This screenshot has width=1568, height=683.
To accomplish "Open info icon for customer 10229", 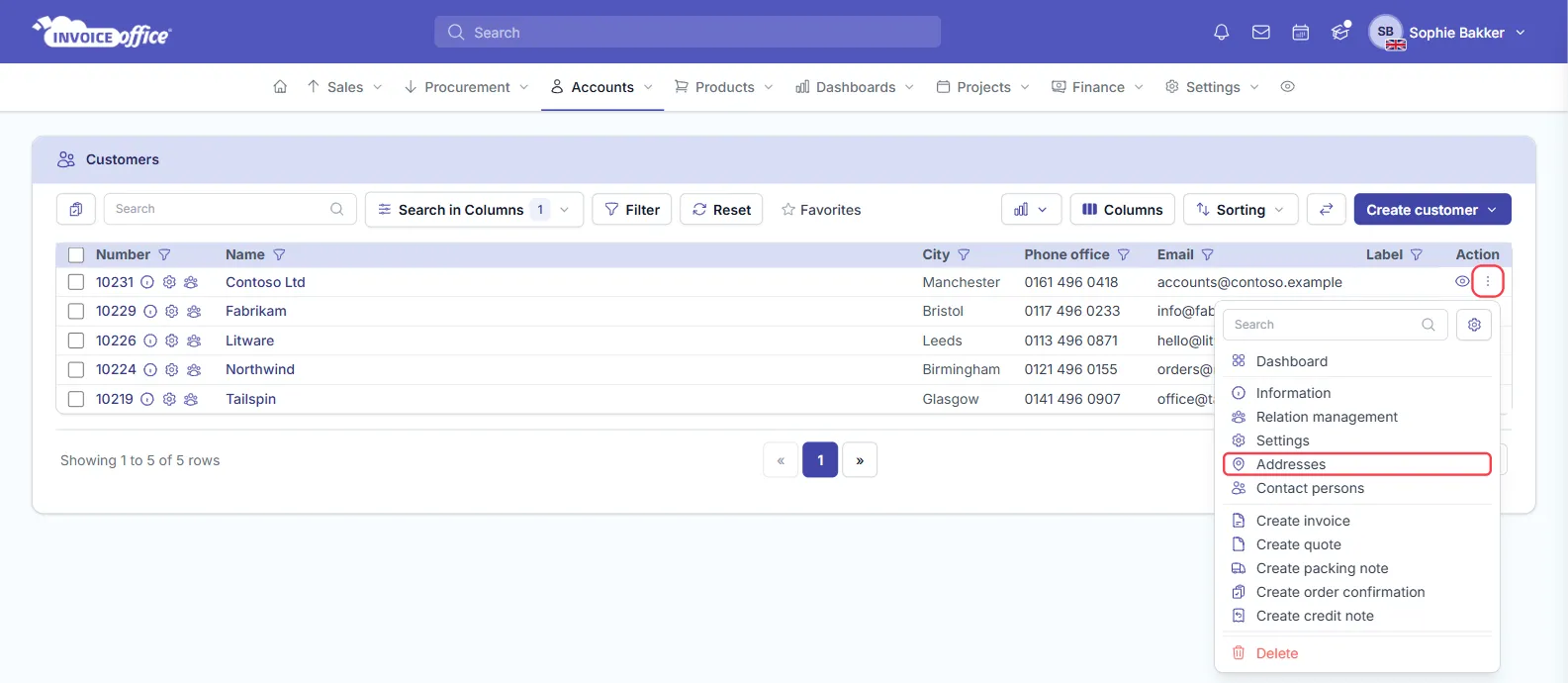I will pyautogui.click(x=150, y=311).
